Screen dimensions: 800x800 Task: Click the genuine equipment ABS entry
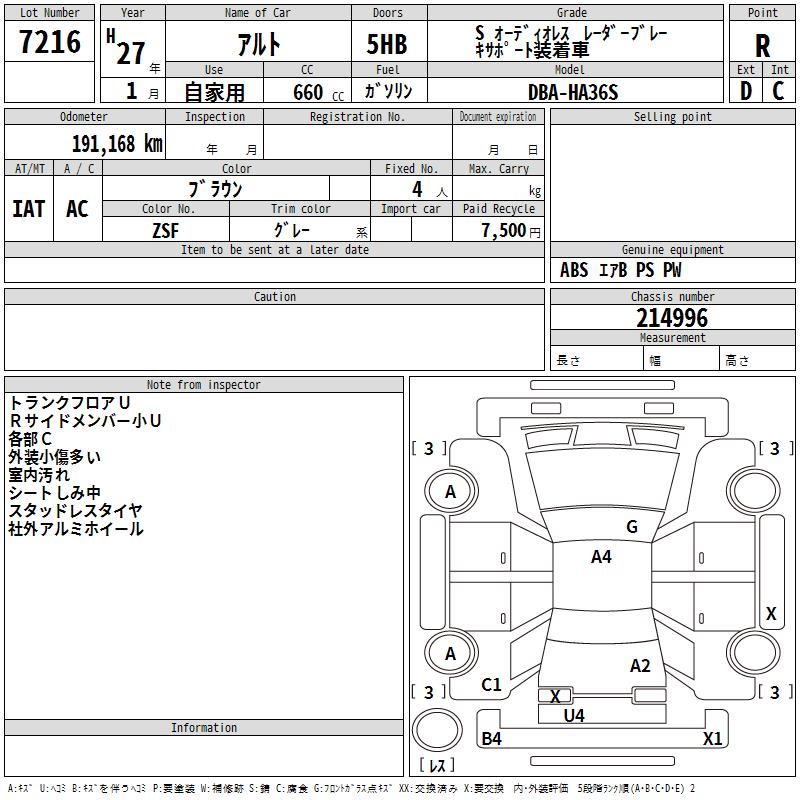point(574,270)
